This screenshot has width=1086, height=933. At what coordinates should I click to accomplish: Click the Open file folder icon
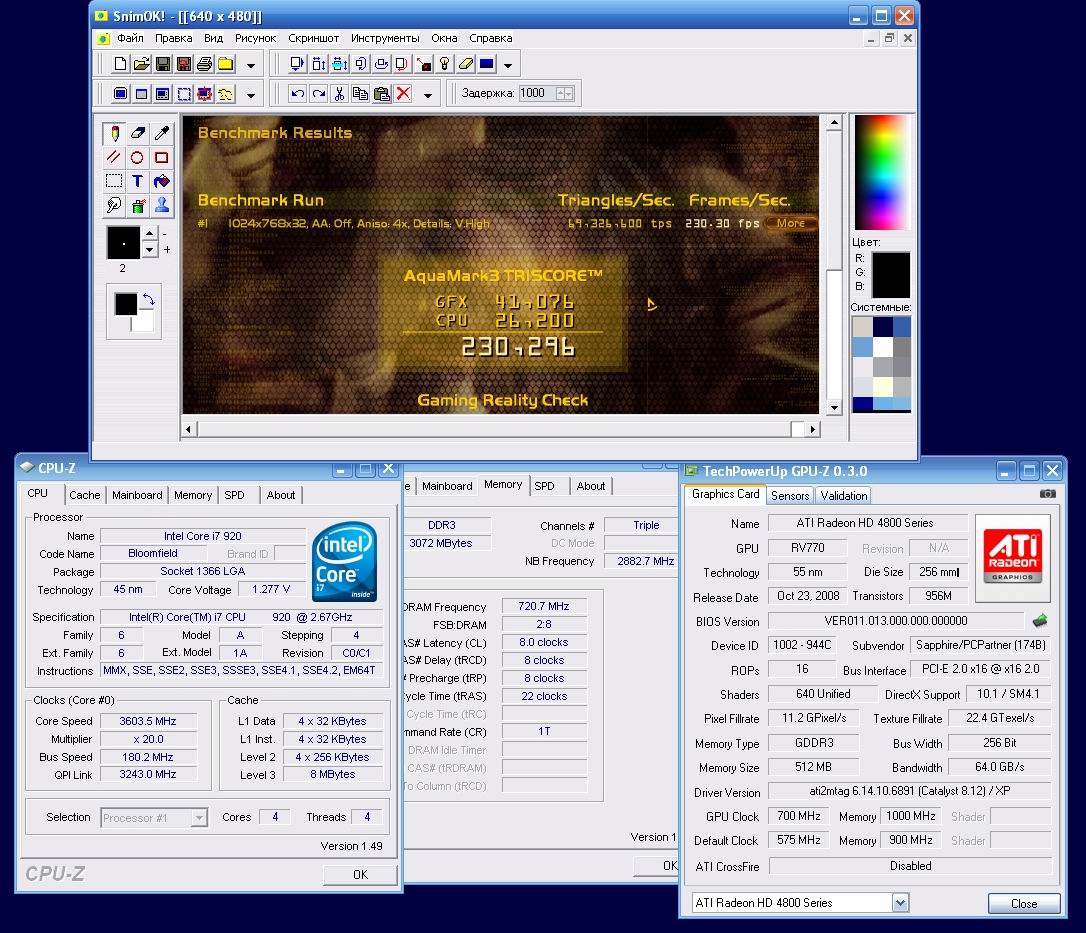[x=141, y=64]
